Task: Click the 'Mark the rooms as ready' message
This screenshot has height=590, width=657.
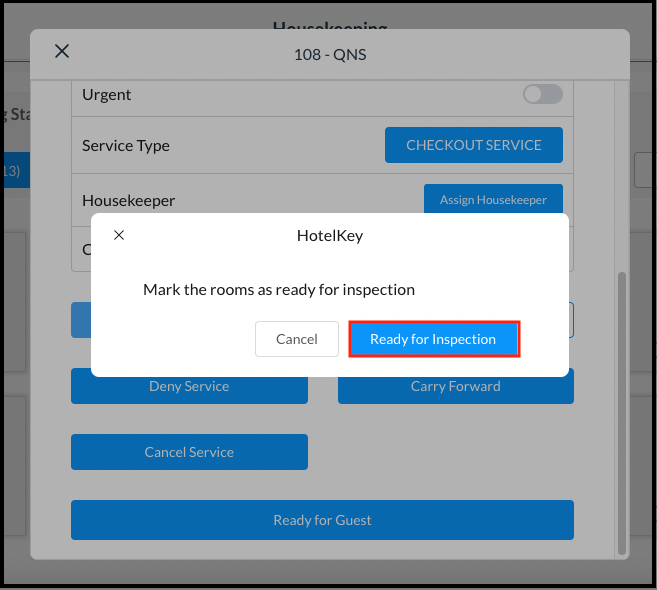Action: tap(278, 290)
